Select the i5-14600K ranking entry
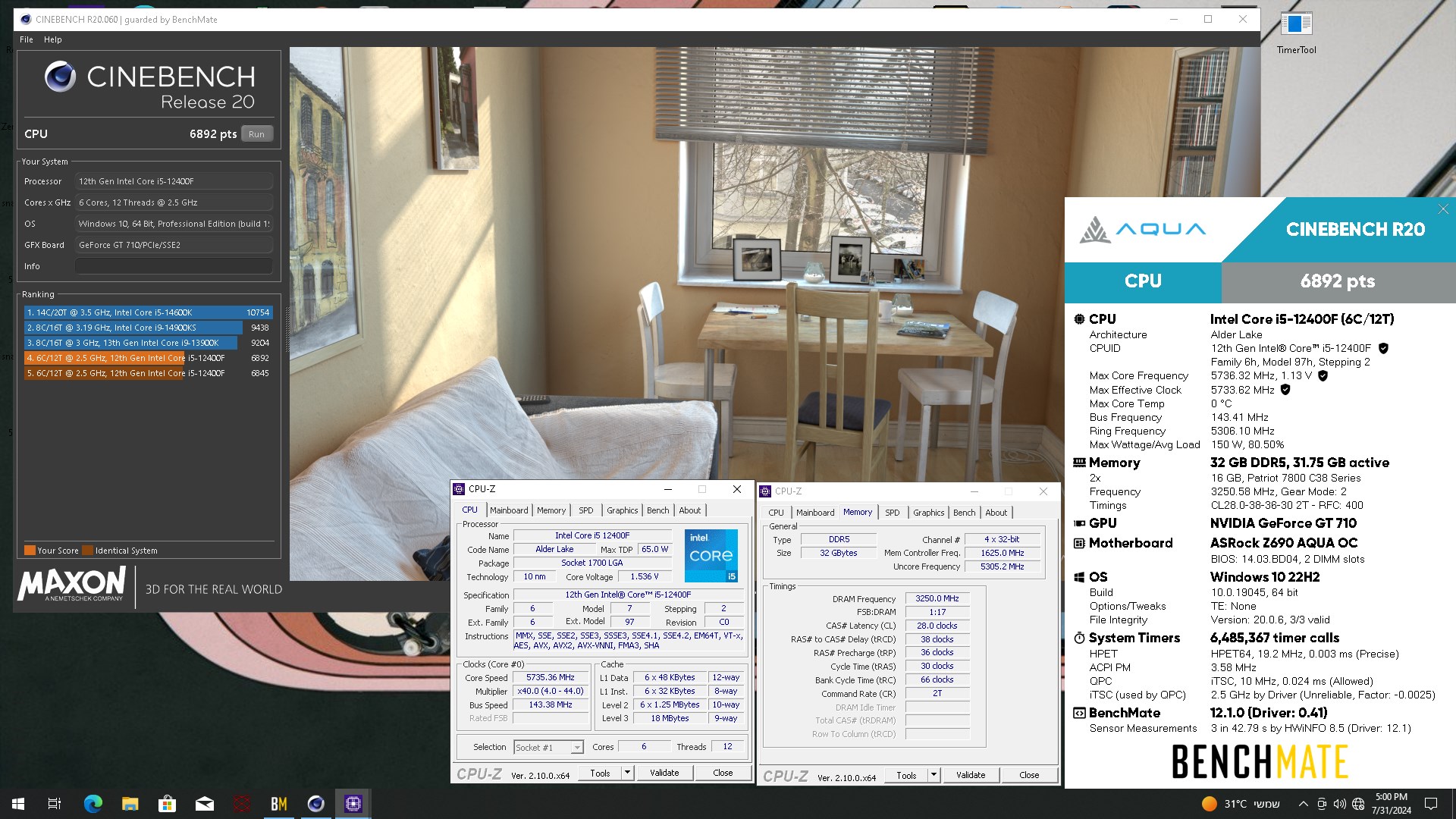The width and height of the screenshot is (1456, 819). coord(148,312)
